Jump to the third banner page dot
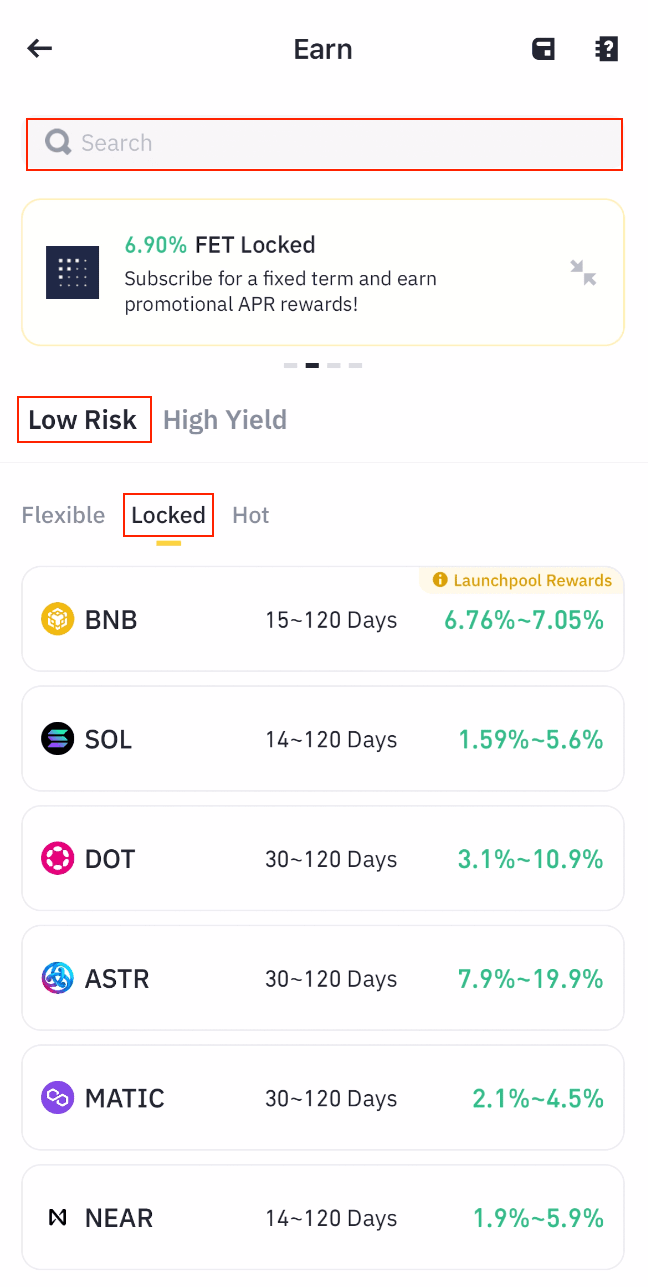This screenshot has width=648, height=1287. click(x=334, y=365)
